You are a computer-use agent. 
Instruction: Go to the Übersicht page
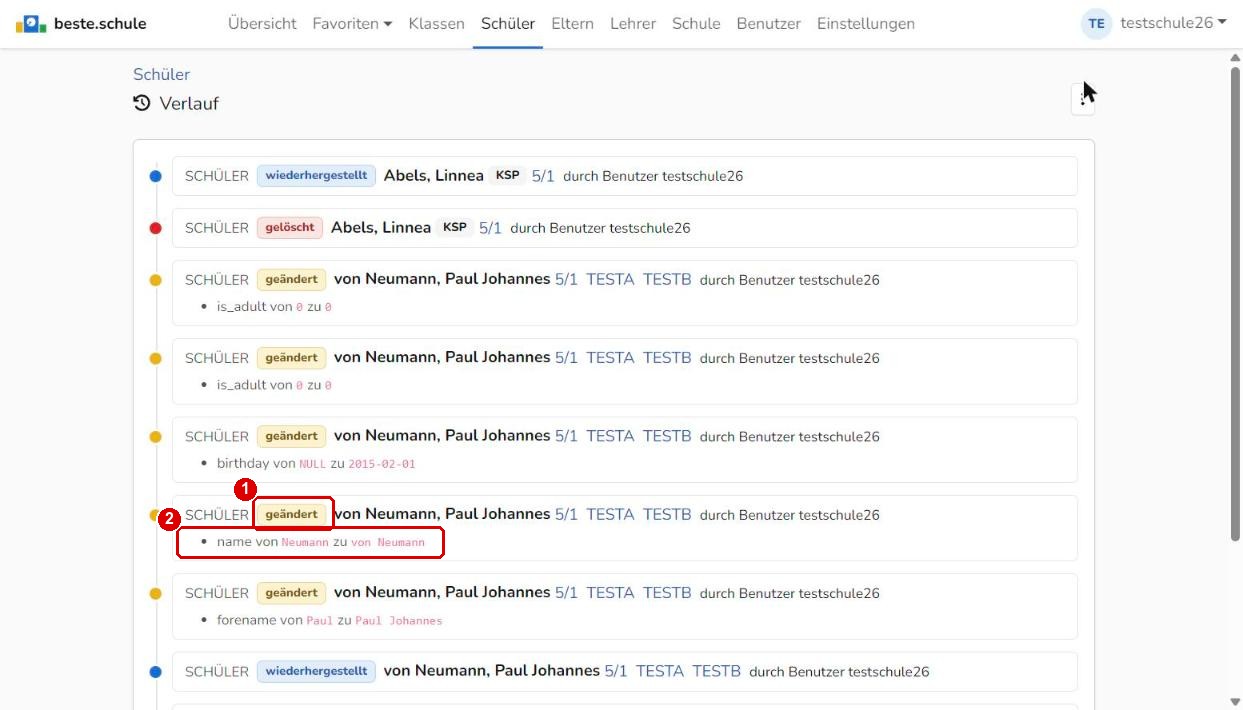pos(262,23)
